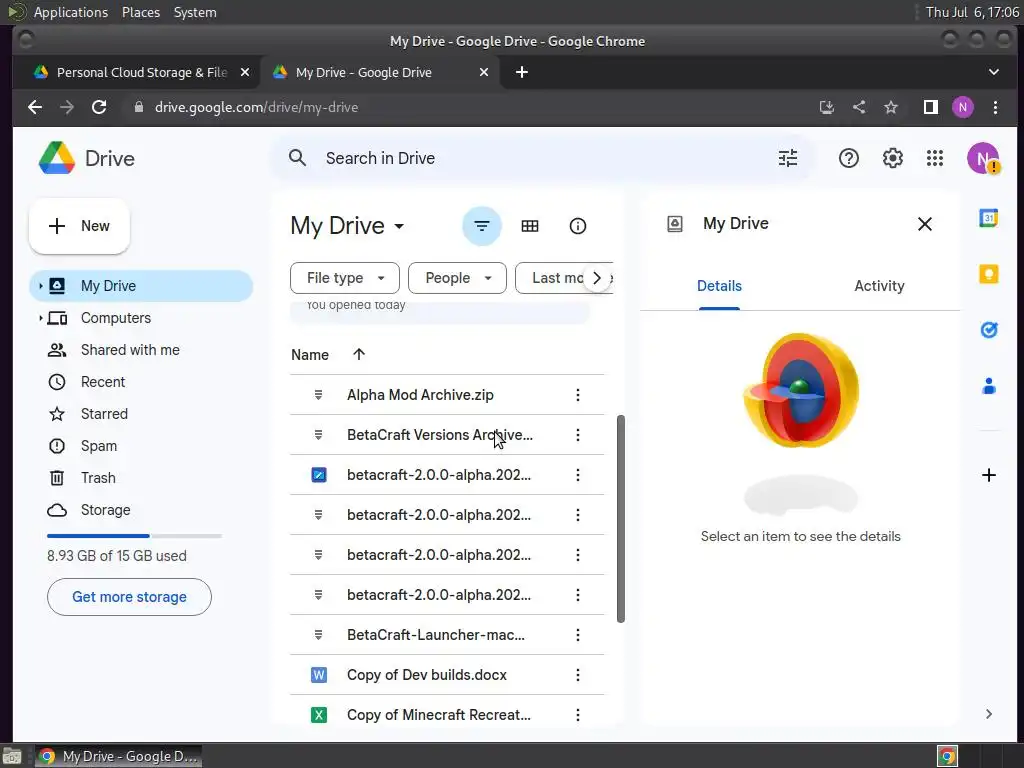This screenshot has width=1024, height=768.
Task: Click the storage usage progress bar
Action: (134, 536)
